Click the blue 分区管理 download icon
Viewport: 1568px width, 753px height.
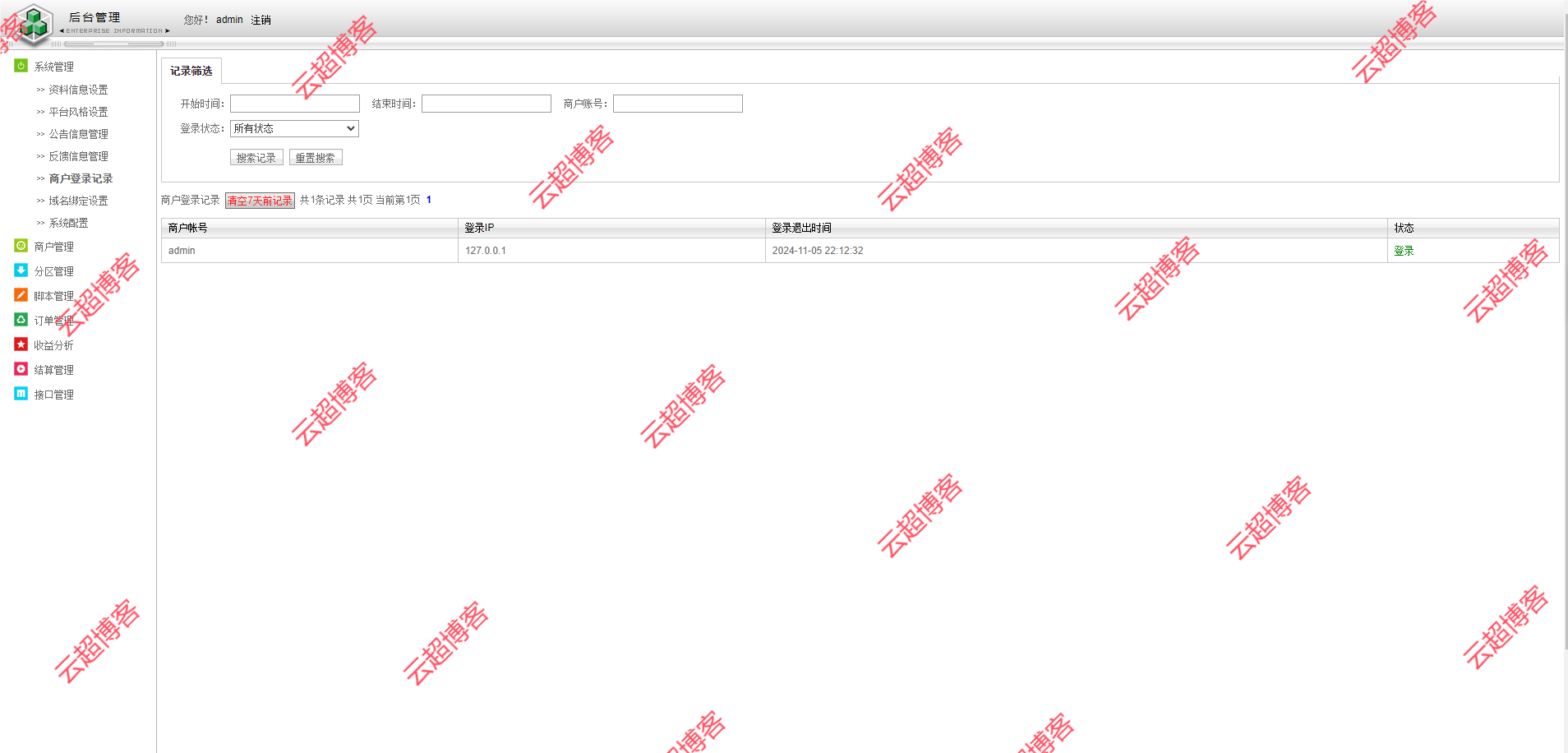(21, 270)
